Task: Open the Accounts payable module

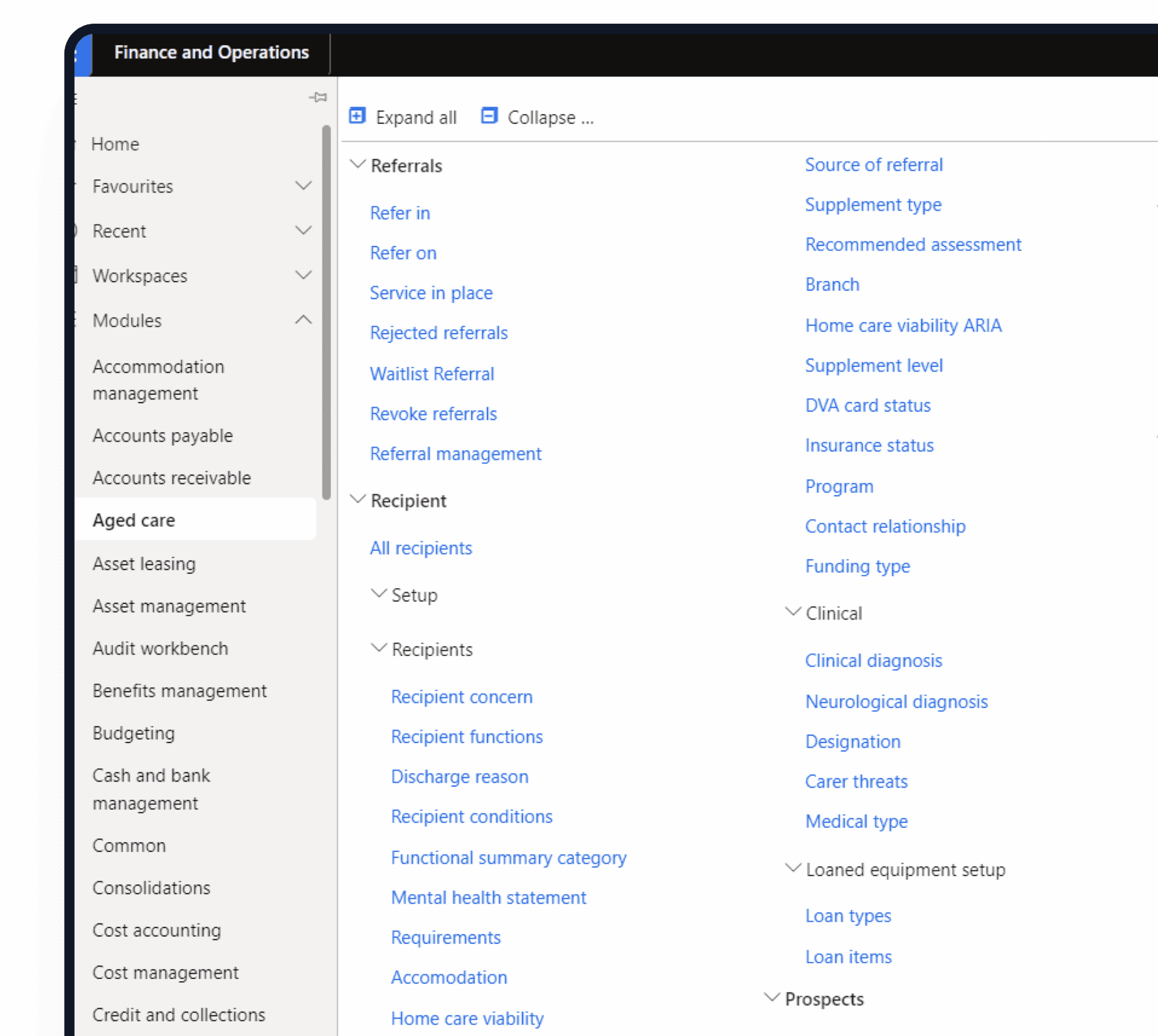Action: tap(163, 436)
